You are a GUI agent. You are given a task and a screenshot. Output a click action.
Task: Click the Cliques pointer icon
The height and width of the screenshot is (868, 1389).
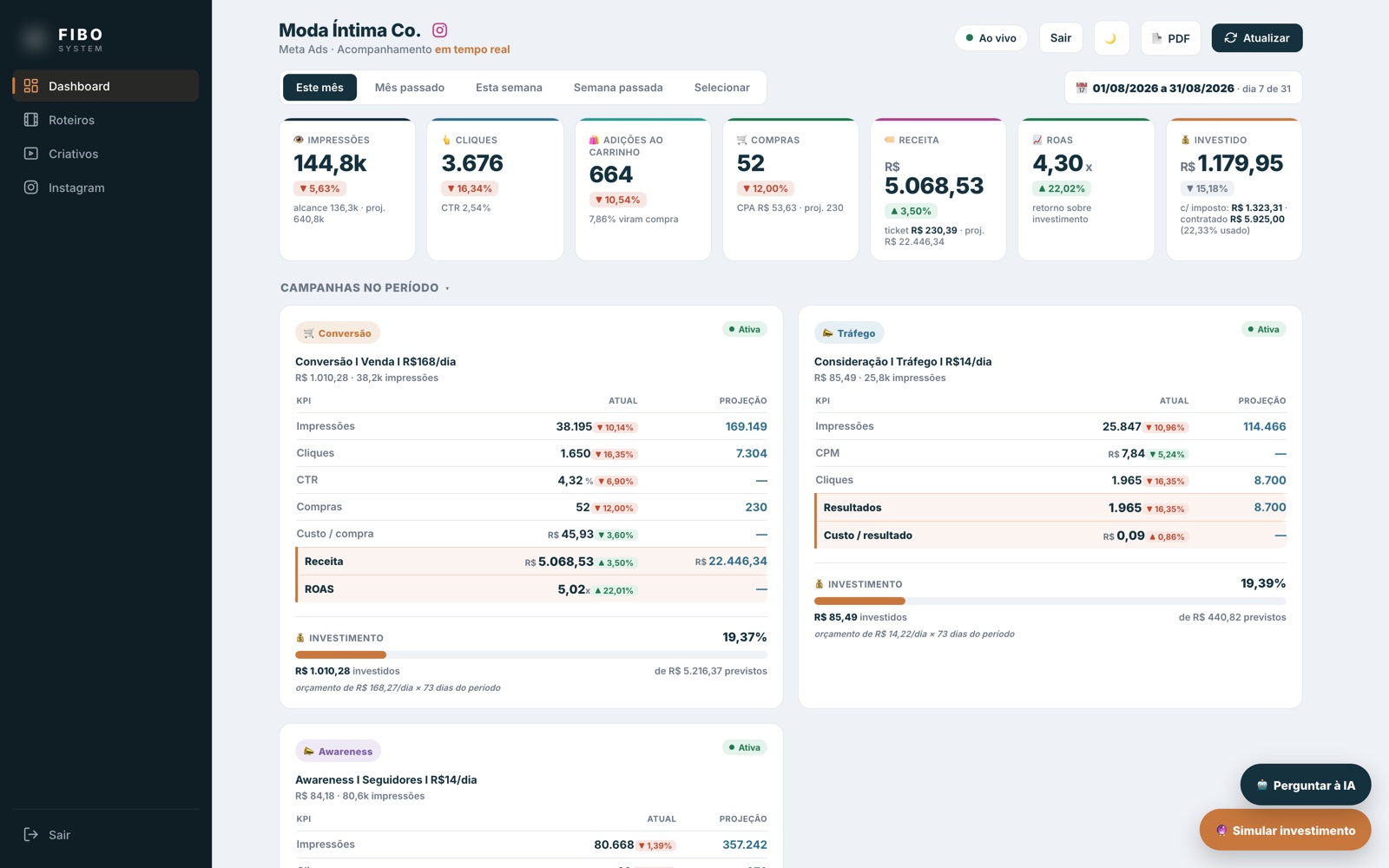(446, 140)
